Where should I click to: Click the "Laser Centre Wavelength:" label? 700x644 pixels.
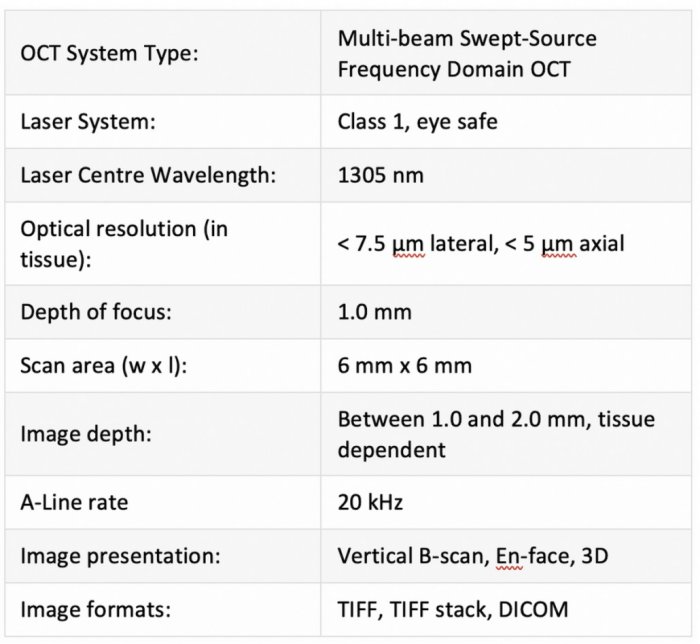(x=147, y=175)
